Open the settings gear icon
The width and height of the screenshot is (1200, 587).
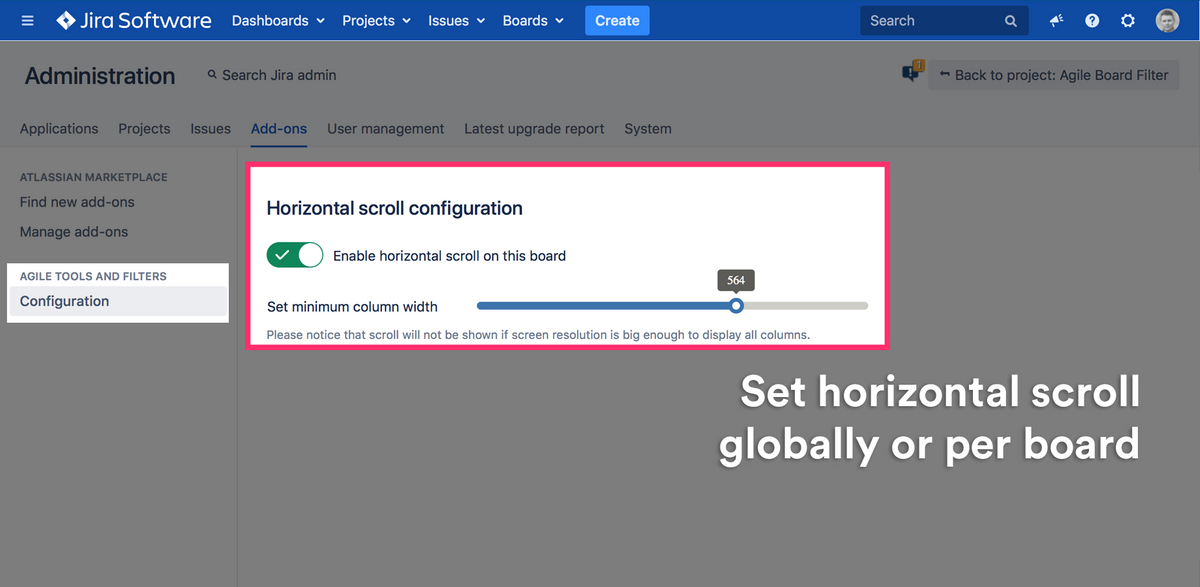1128,21
